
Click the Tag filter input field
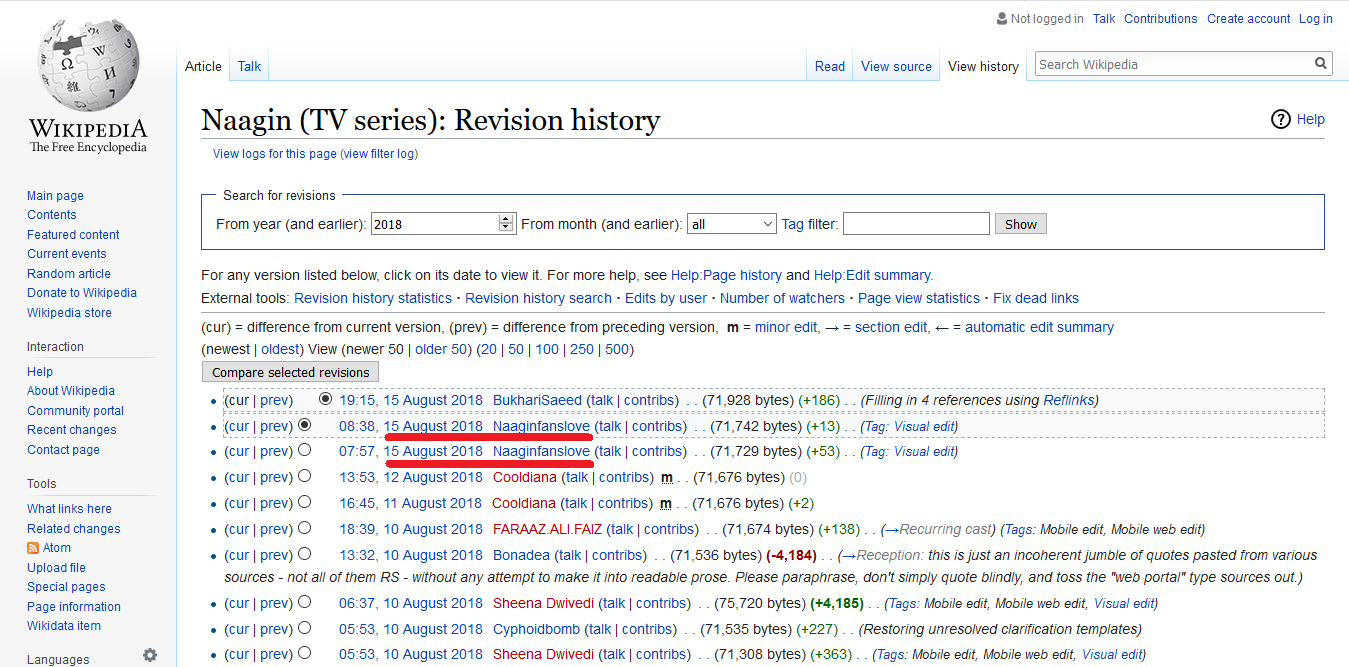916,224
